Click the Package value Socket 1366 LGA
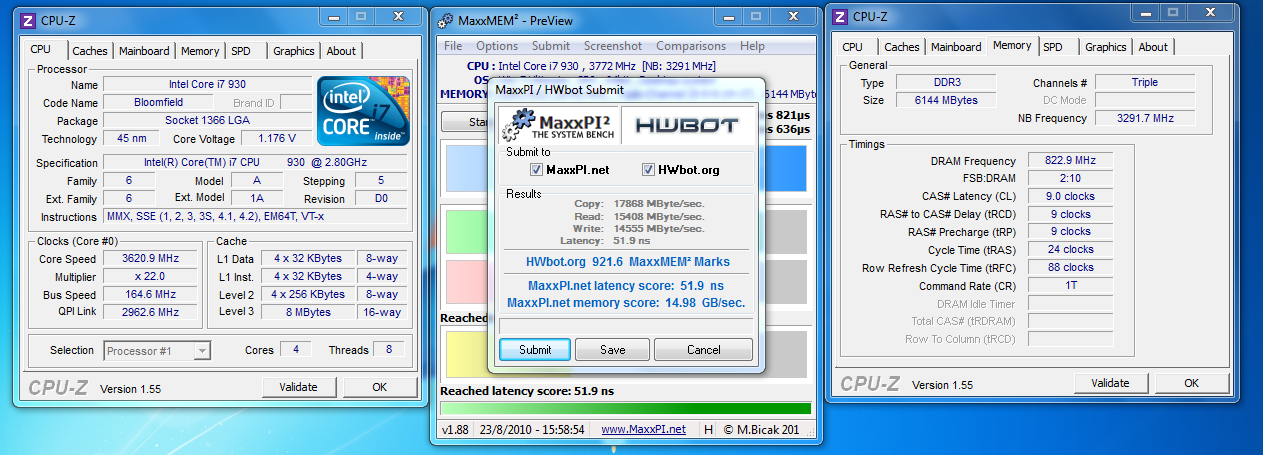 (207, 120)
